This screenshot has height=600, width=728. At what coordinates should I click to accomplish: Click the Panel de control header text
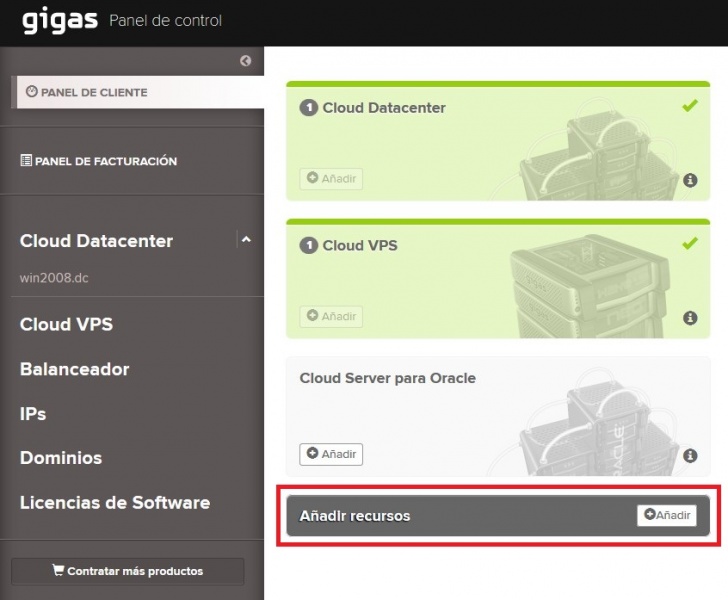point(165,20)
